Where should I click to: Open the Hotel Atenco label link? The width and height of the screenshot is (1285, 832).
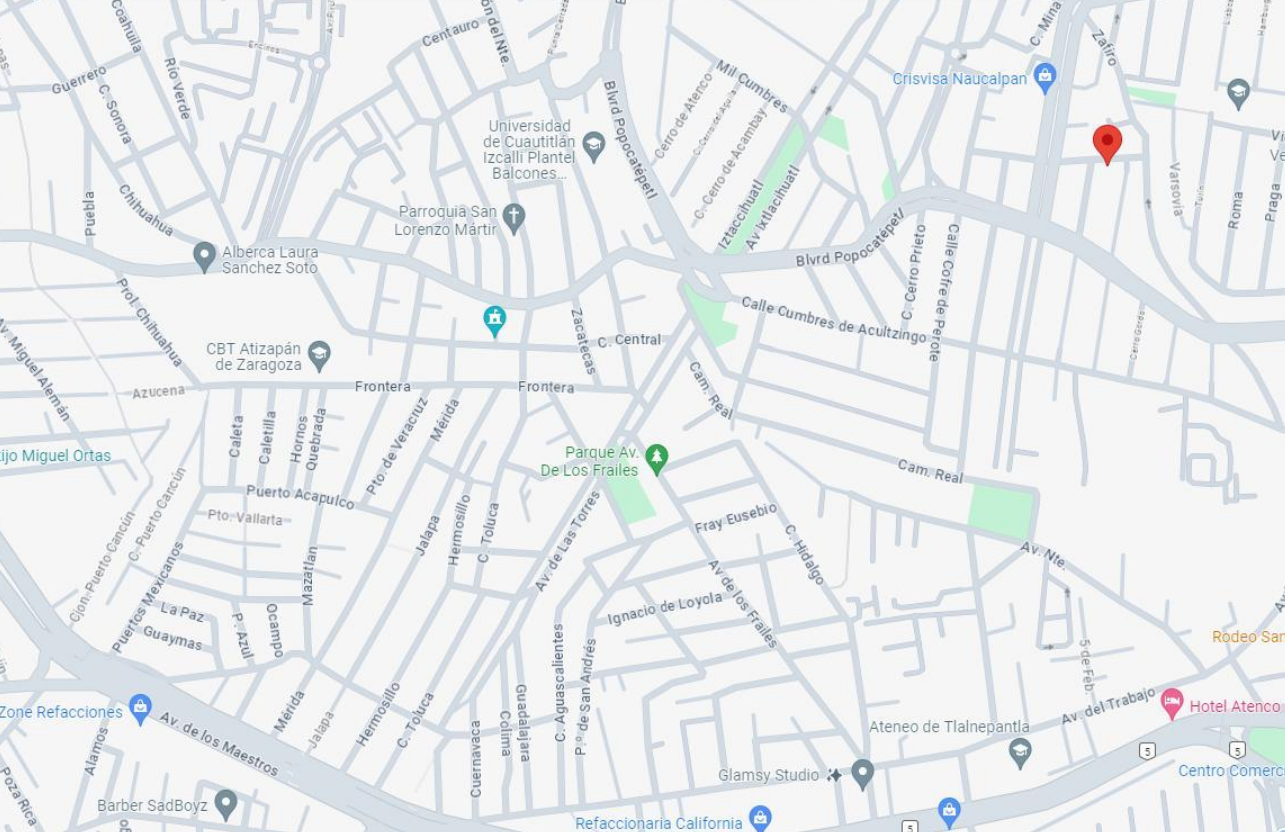(x=1235, y=706)
